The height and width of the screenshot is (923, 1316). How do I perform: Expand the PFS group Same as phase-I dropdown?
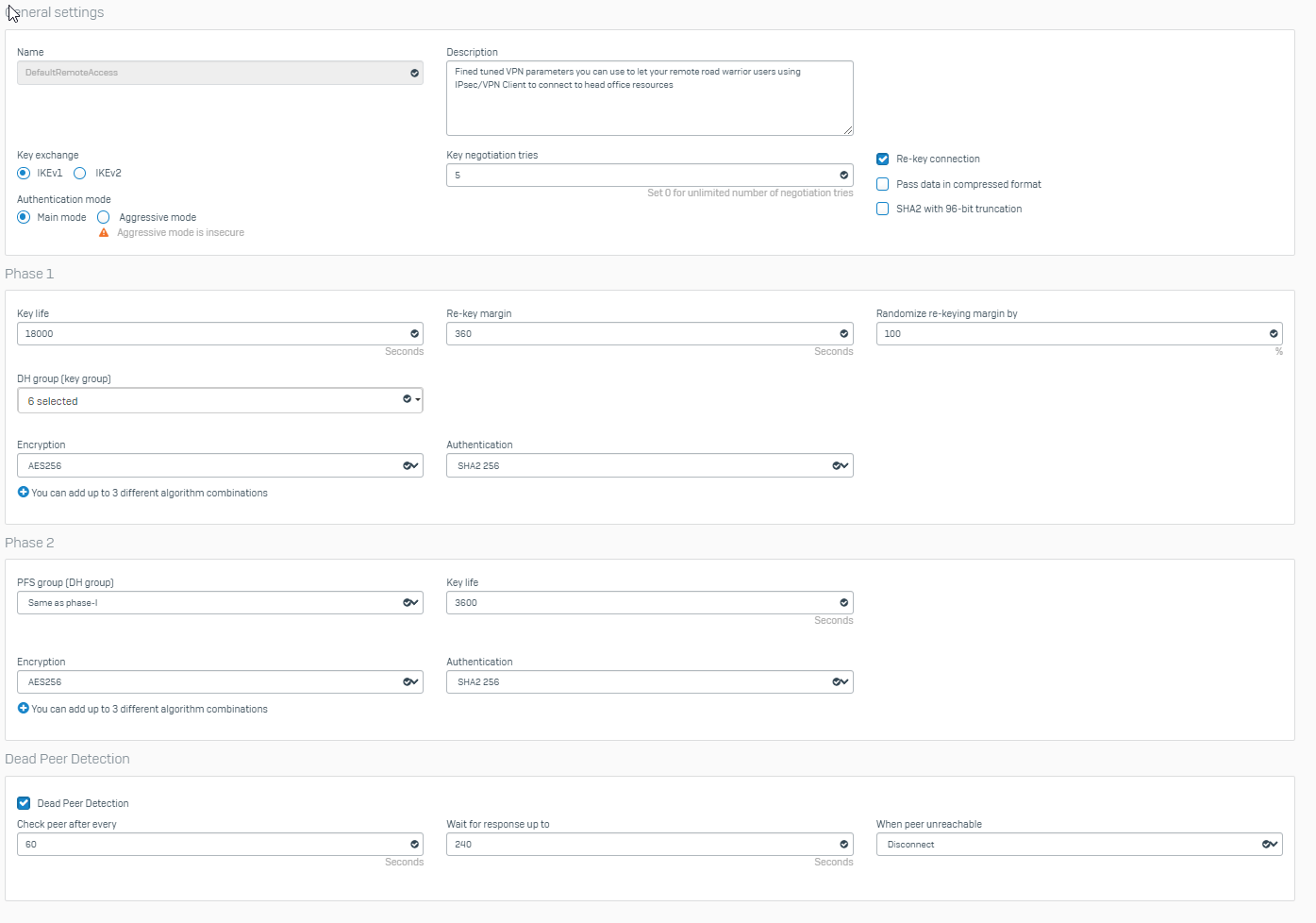point(220,603)
